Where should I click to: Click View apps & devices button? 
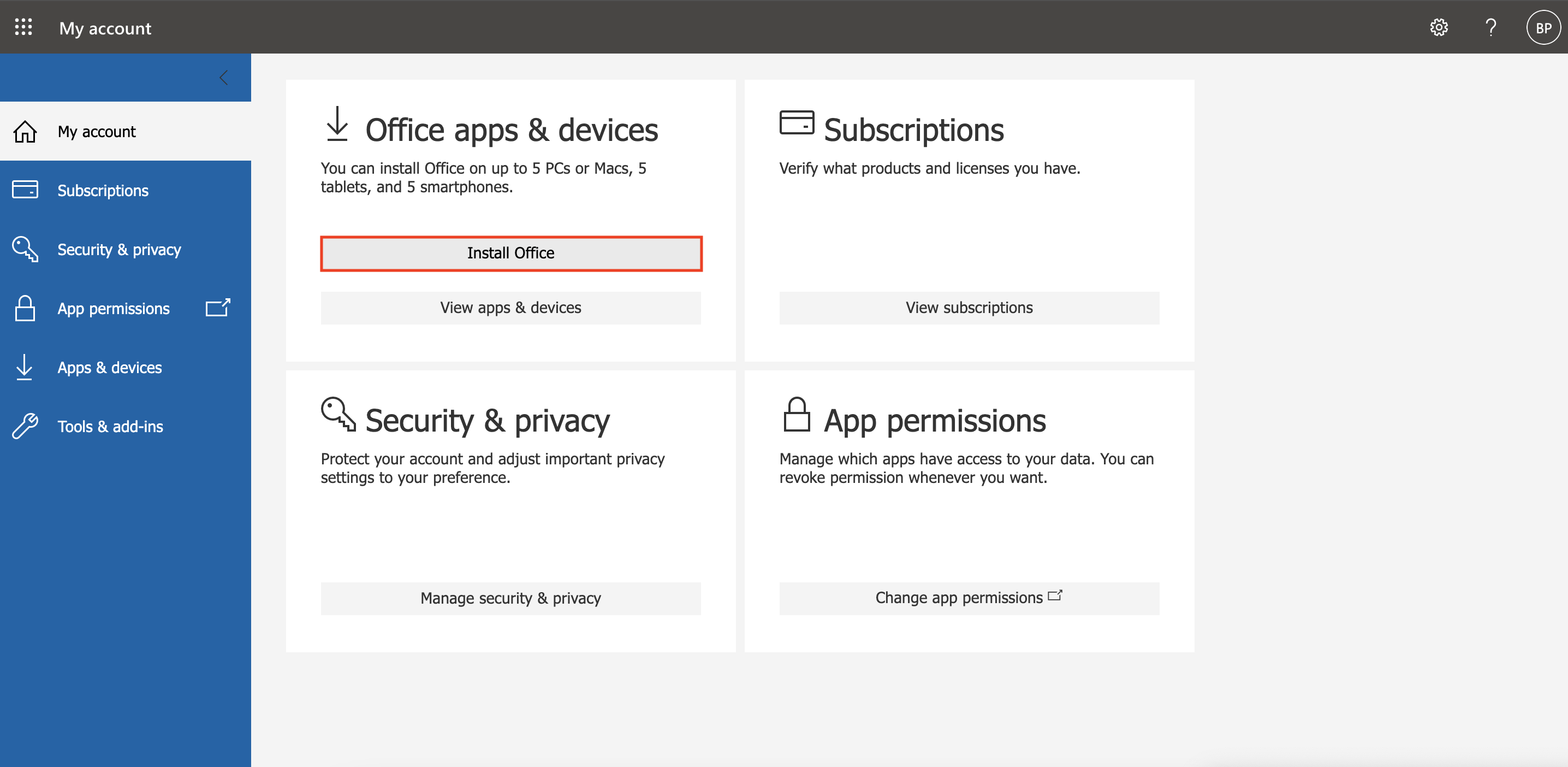(510, 308)
